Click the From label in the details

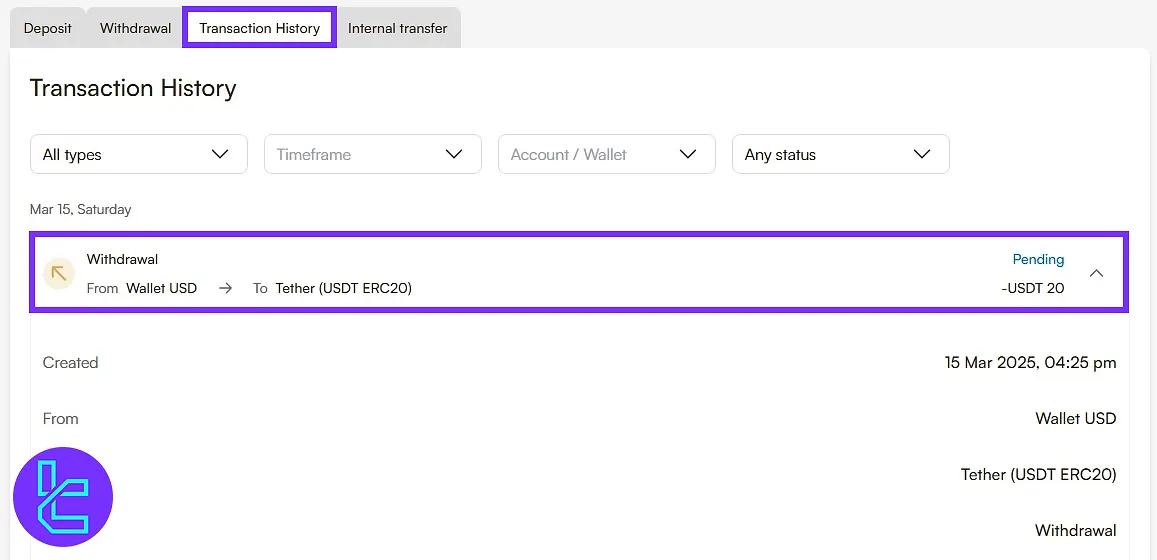61,418
